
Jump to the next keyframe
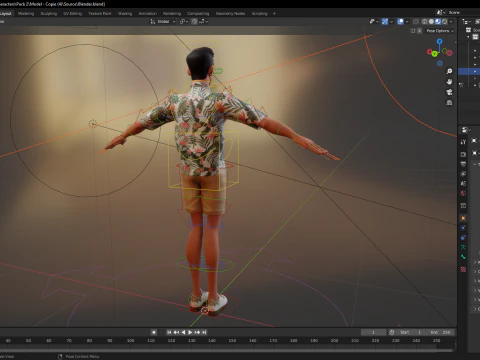pyautogui.click(x=197, y=332)
